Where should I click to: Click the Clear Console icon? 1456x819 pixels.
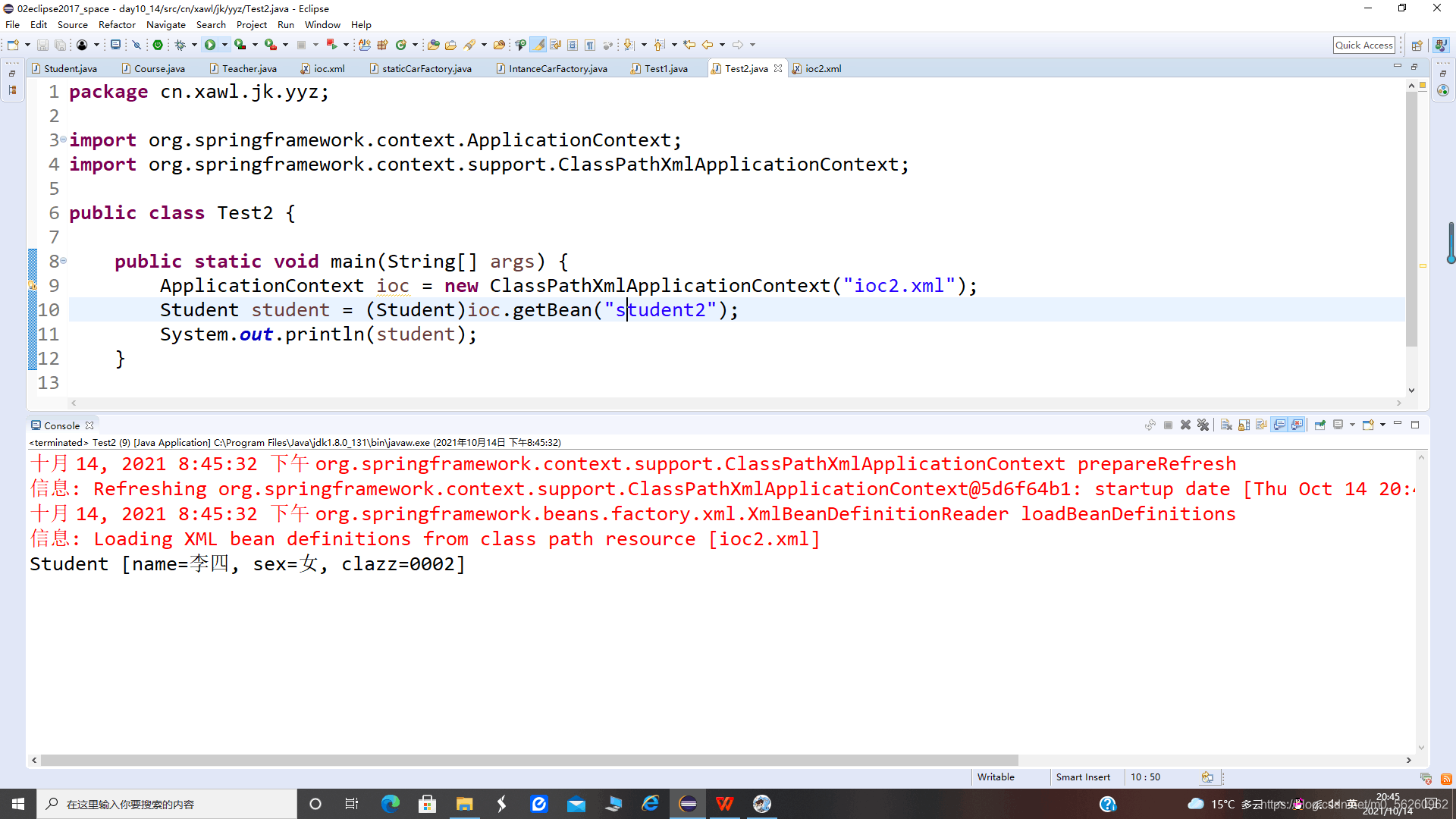tap(1226, 425)
